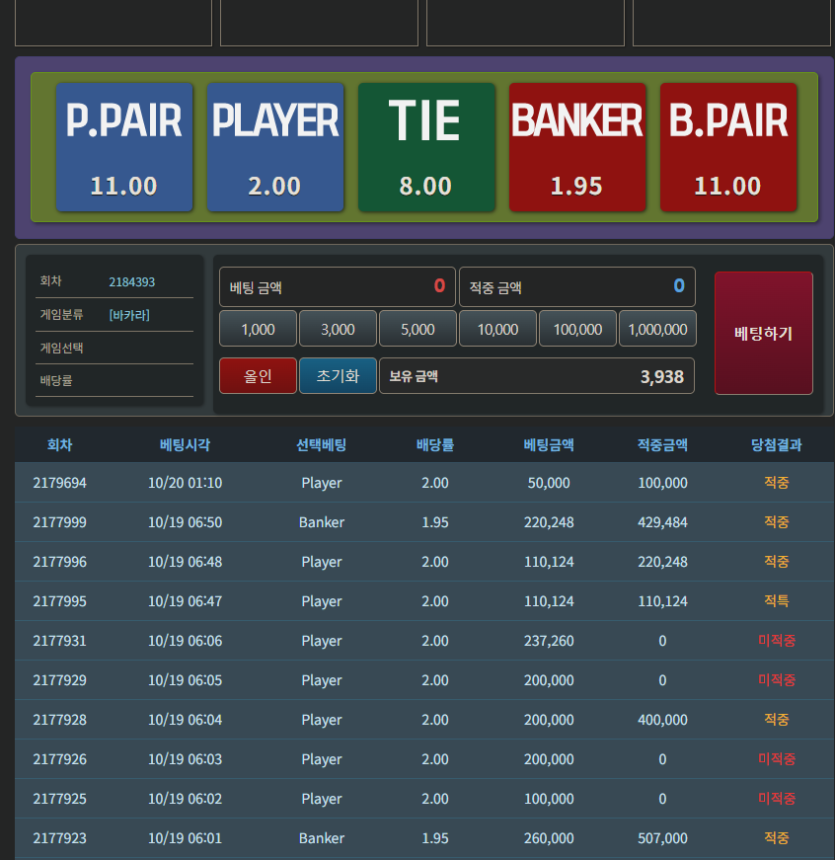This screenshot has width=835, height=860.
Task: Add 1,000 to the bet amount
Action: (x=258, y=329)
